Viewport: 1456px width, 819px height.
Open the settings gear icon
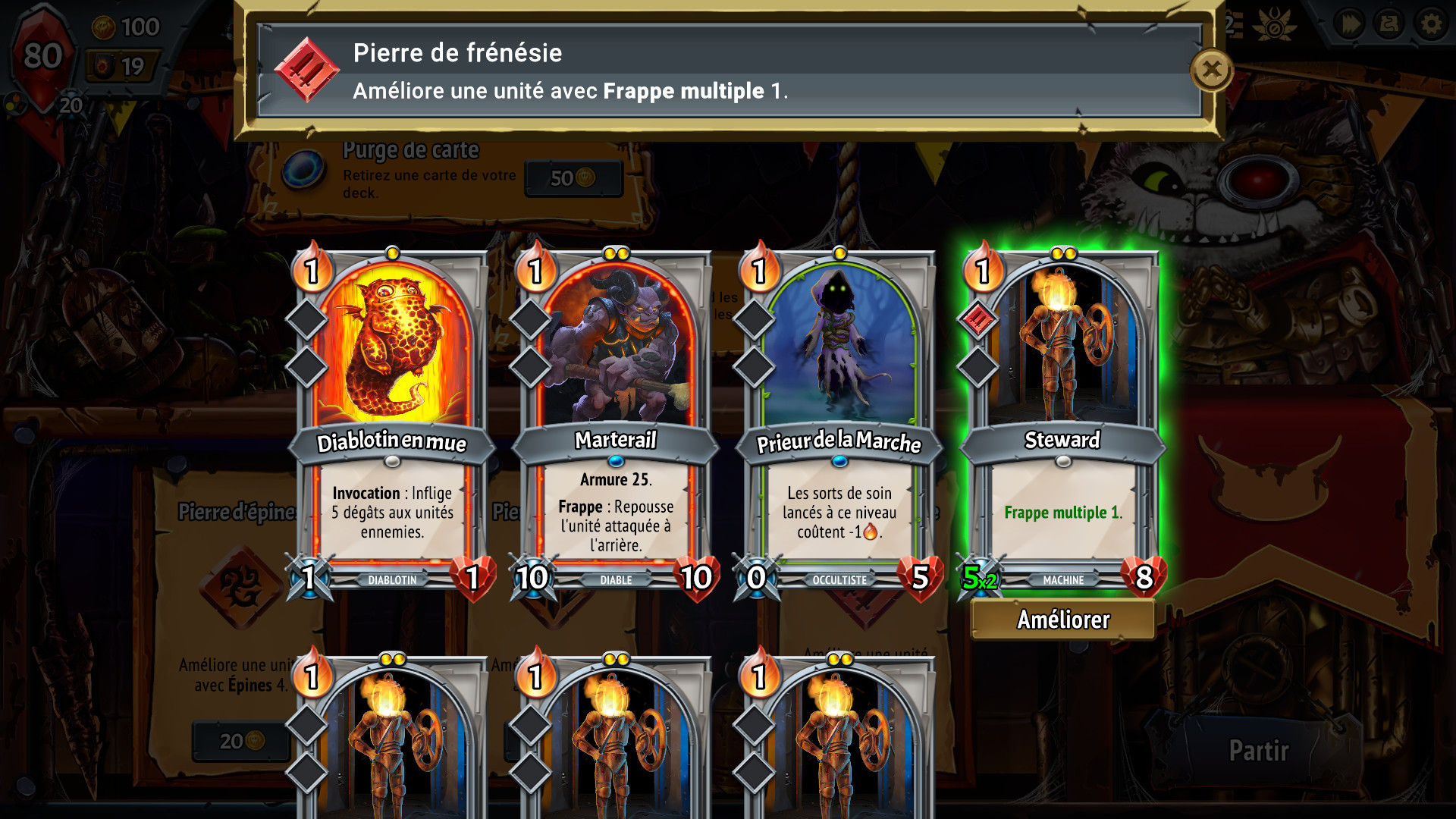[1432, 25]
